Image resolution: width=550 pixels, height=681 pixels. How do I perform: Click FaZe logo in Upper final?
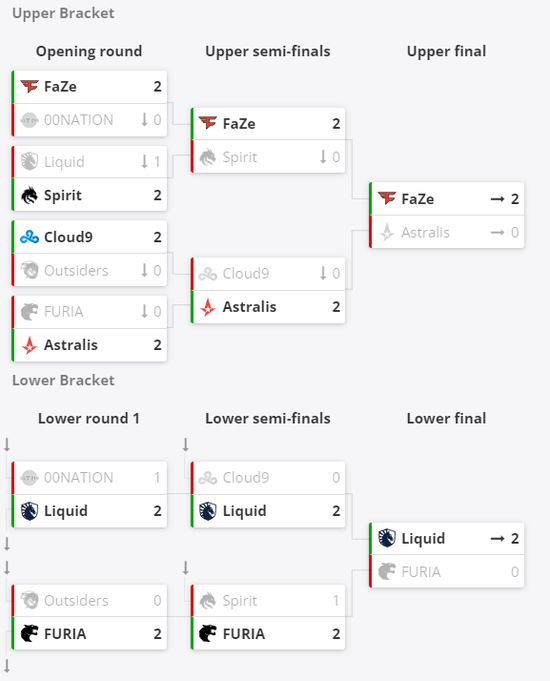click(x=387, y=198)
